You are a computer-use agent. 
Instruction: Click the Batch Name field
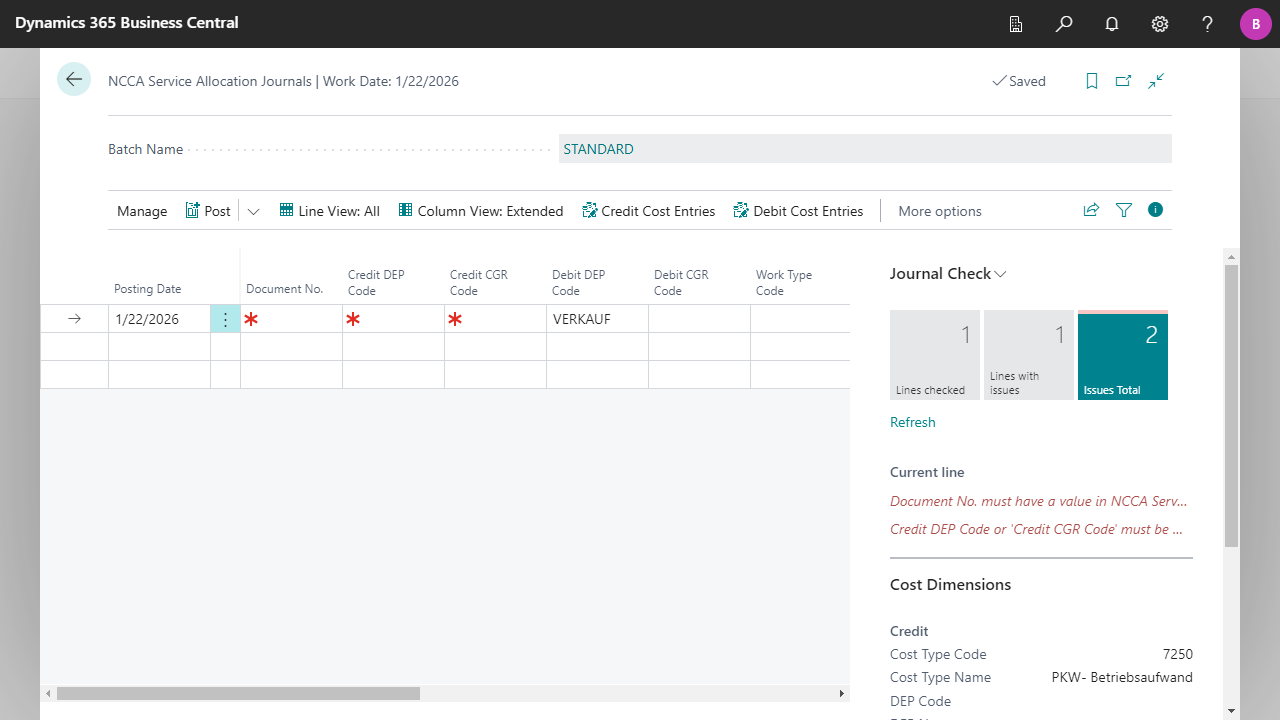click(864, 149)
